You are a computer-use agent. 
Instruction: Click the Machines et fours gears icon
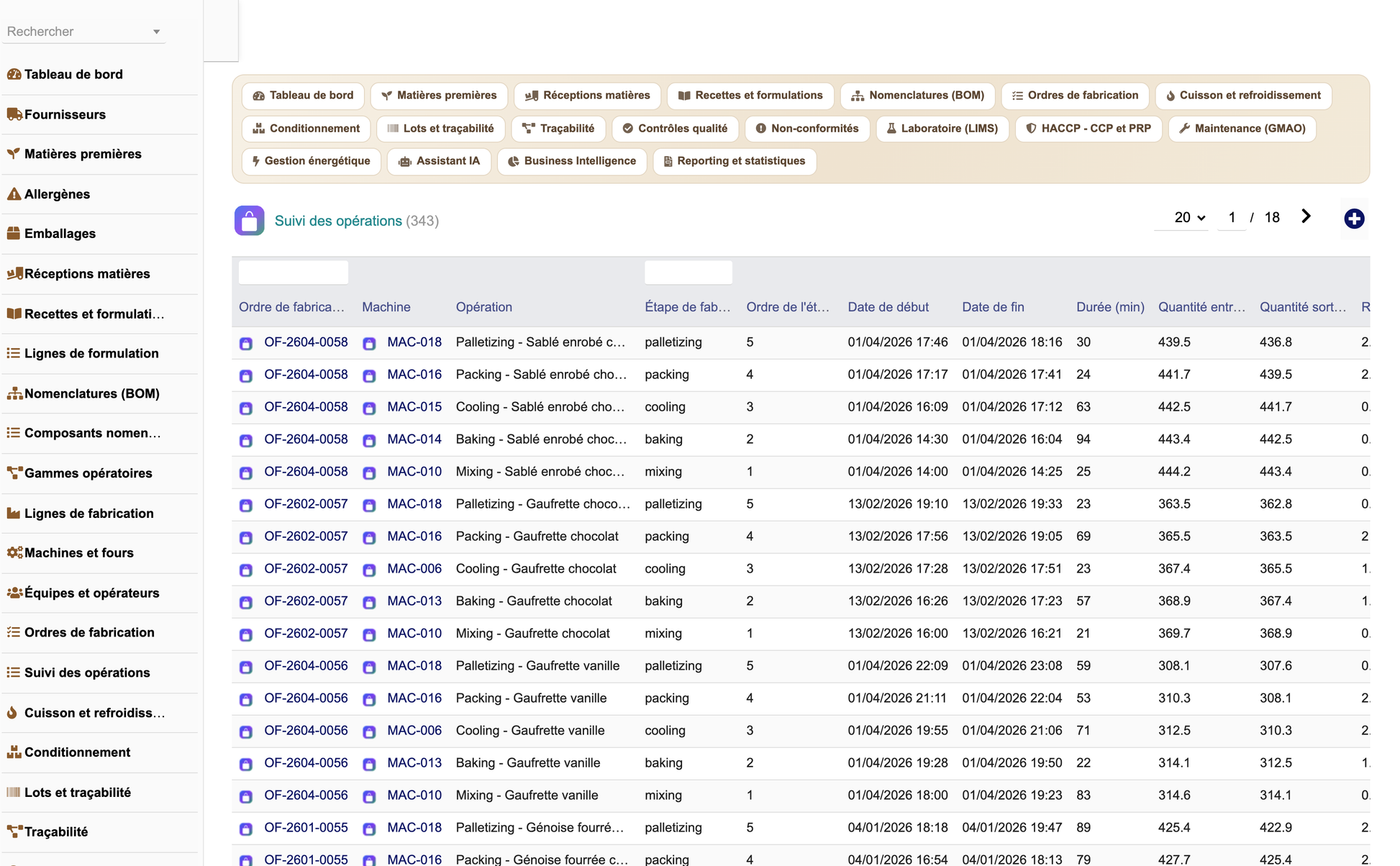tap(14, 553)
